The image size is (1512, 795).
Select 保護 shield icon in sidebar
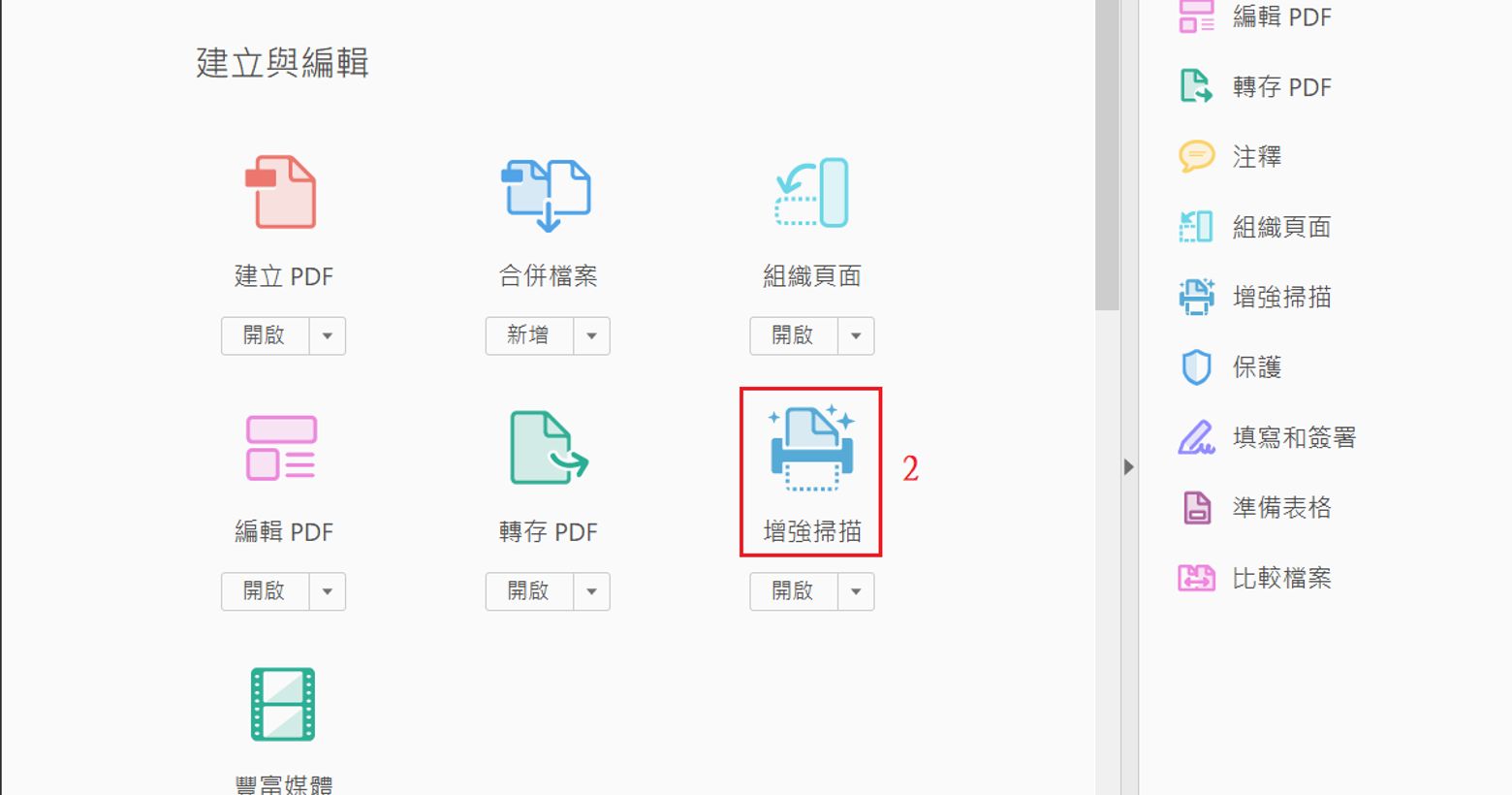pos(1196,367)
